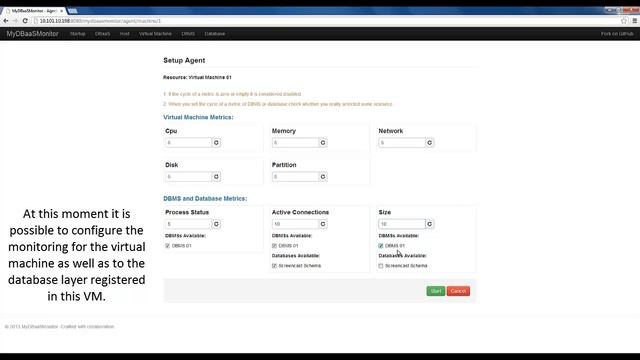This screenshot has height=360, width=640.
Task: Close the MyDBaaSMonitor browser tab
Action: click(62, 11)
